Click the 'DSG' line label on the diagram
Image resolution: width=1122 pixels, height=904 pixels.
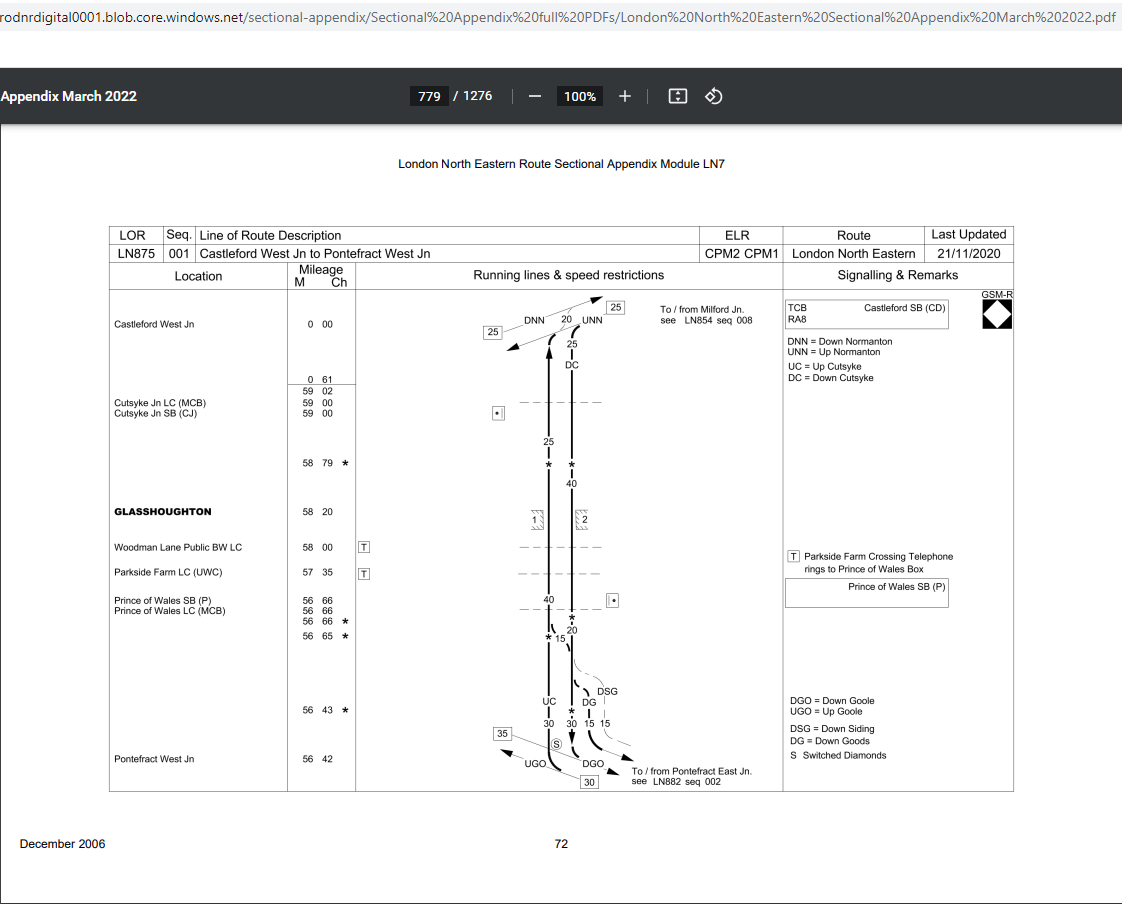tap(607, 691)
